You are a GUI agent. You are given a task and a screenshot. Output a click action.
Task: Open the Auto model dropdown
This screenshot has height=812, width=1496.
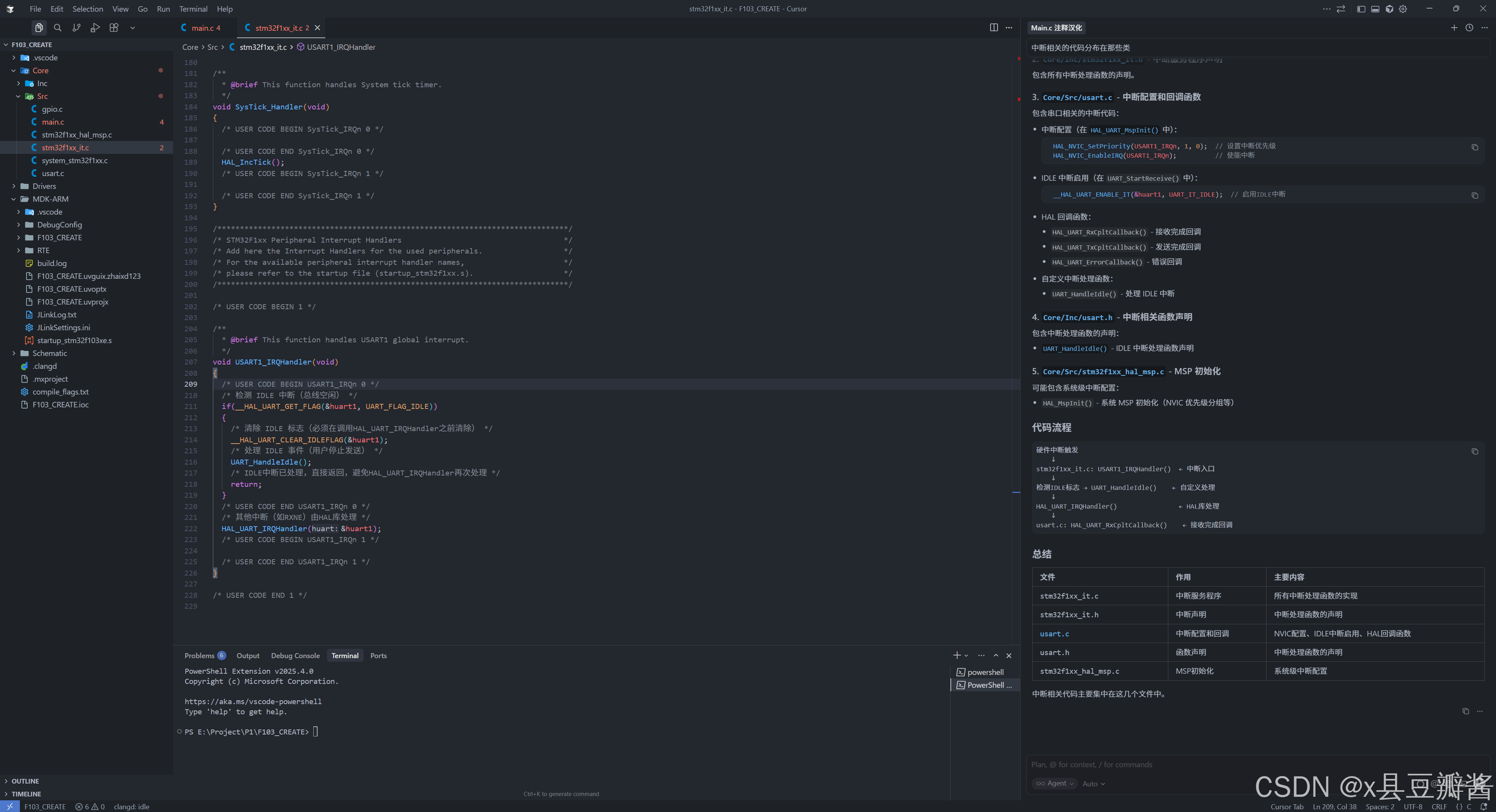click(1093, 784)
